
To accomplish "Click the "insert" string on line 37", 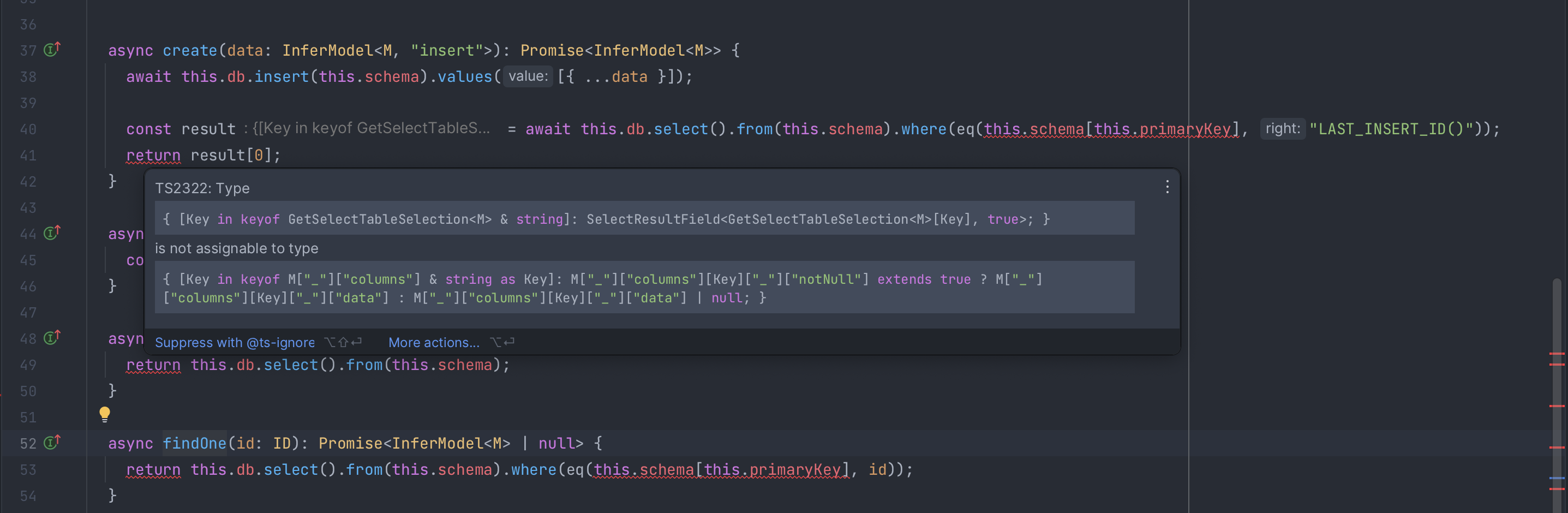I will click(447, 51).
